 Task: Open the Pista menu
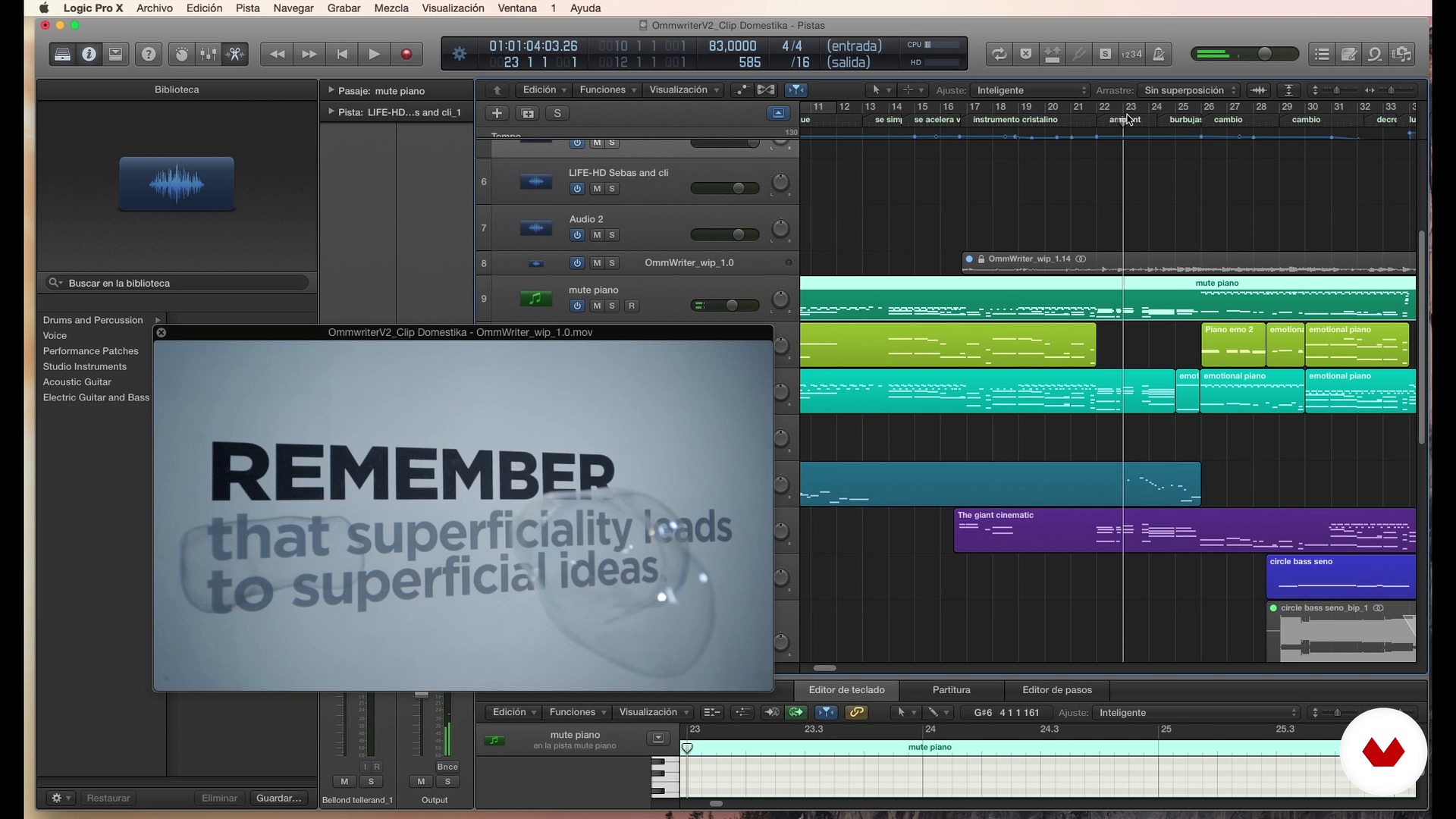point(247,8)
